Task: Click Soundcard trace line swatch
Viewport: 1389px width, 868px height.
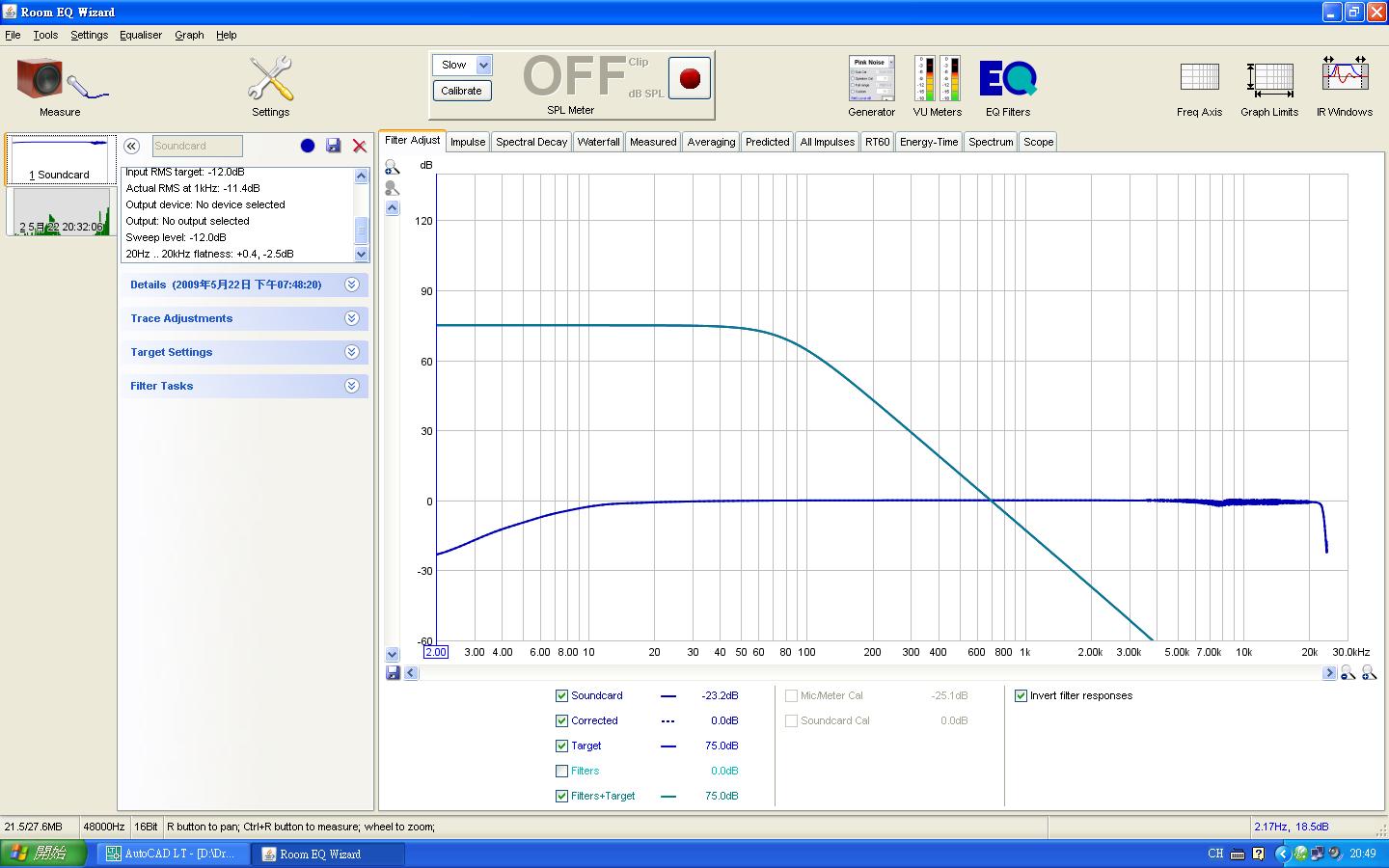Action: pos(667,695)
